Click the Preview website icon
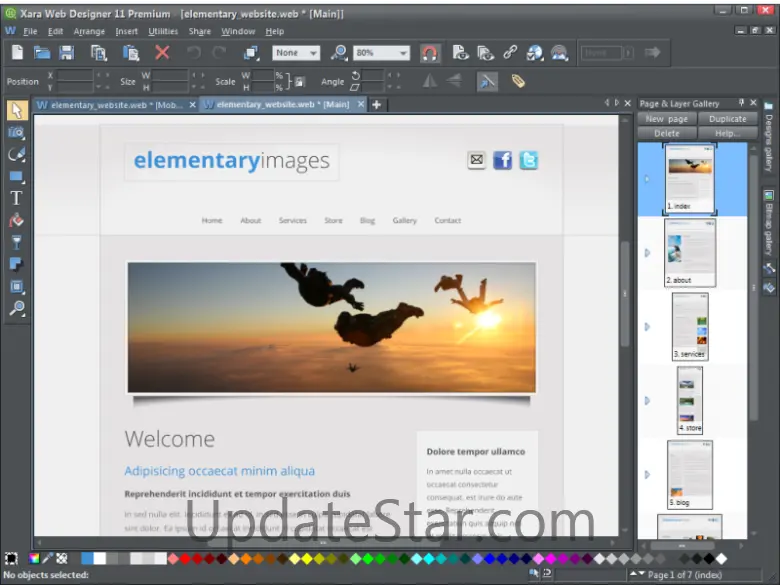 [485, 52]
